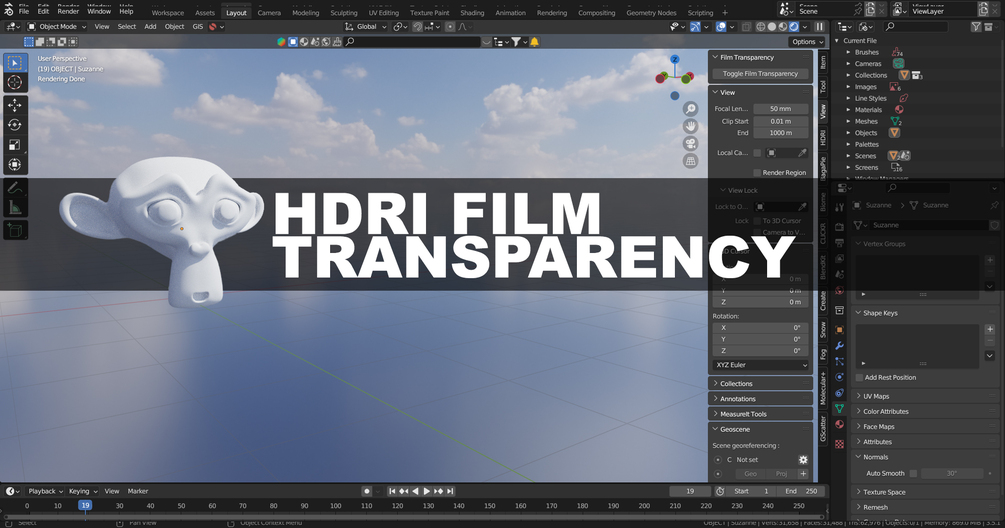Viewport: 1005px width, 528px height.
Task: Click the play animation button
Action: 426,491
